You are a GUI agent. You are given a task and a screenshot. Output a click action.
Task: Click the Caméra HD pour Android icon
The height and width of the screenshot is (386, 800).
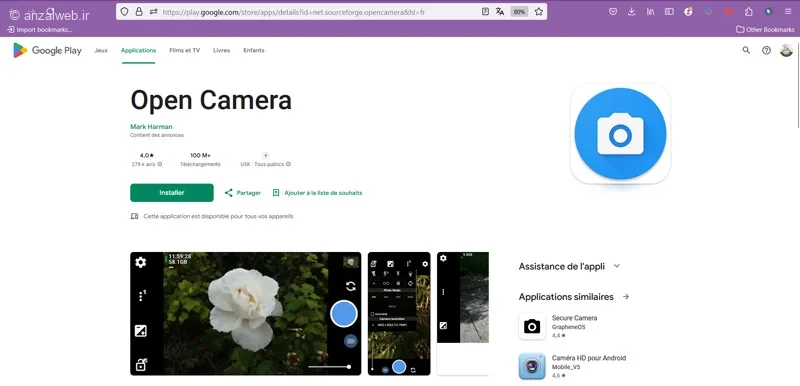click(x=532, y=366)
